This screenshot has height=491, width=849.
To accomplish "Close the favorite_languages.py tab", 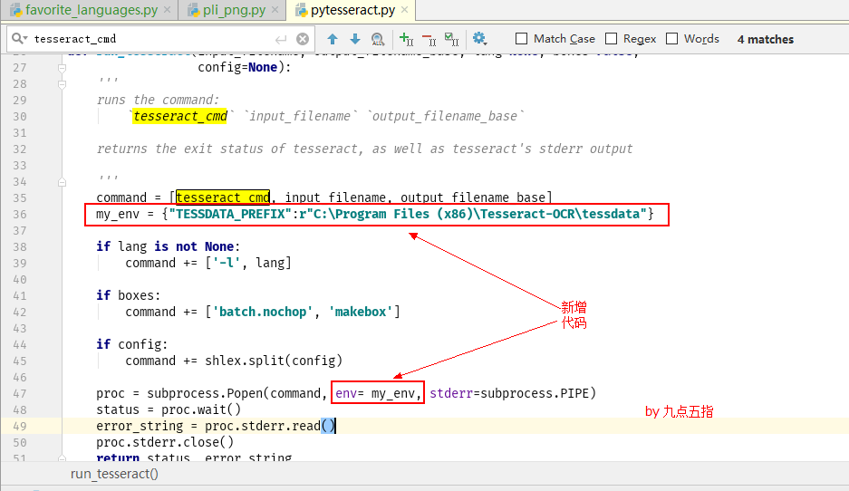I will point(167,10).
